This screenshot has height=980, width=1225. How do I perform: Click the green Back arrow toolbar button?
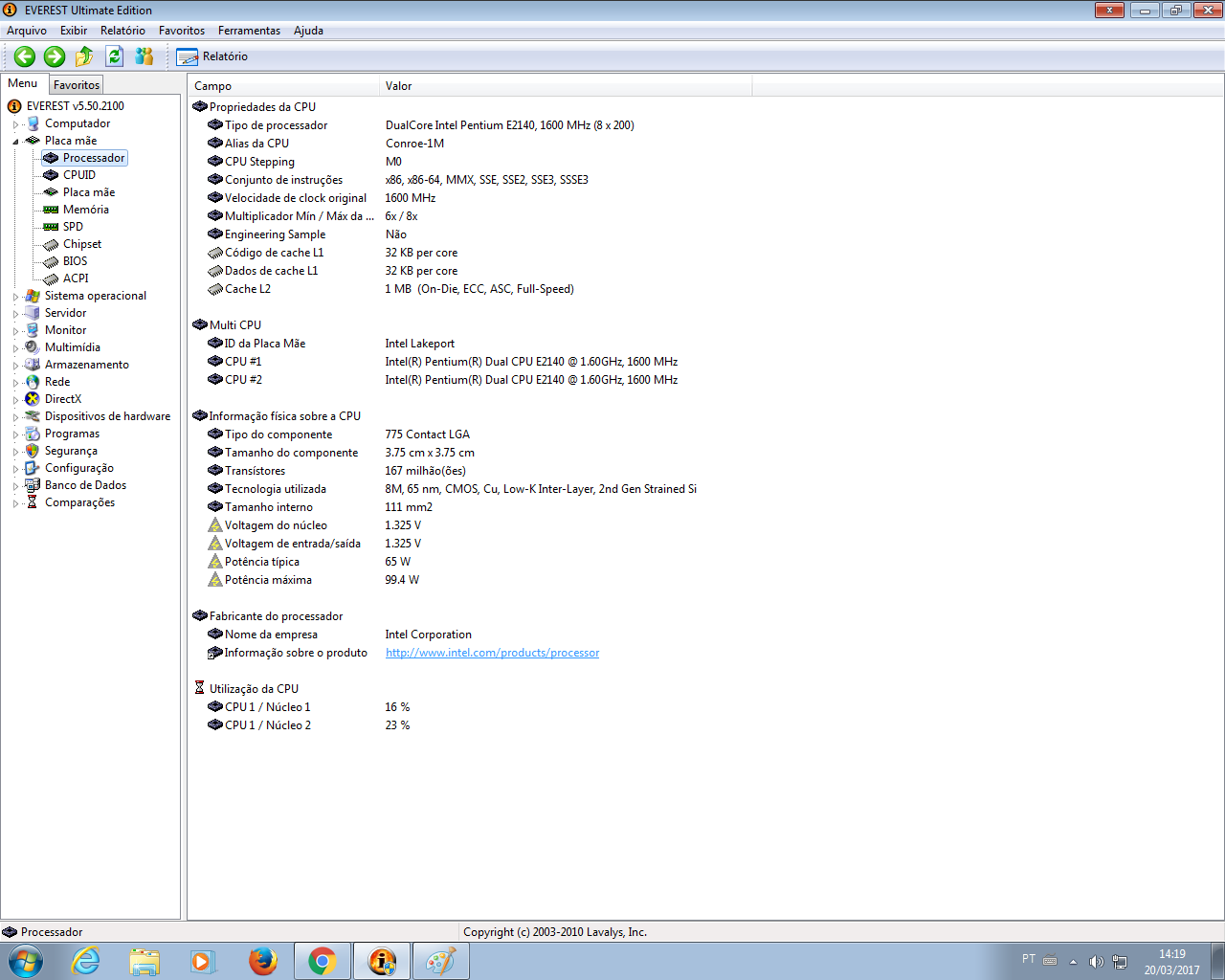tap(25, 56)
